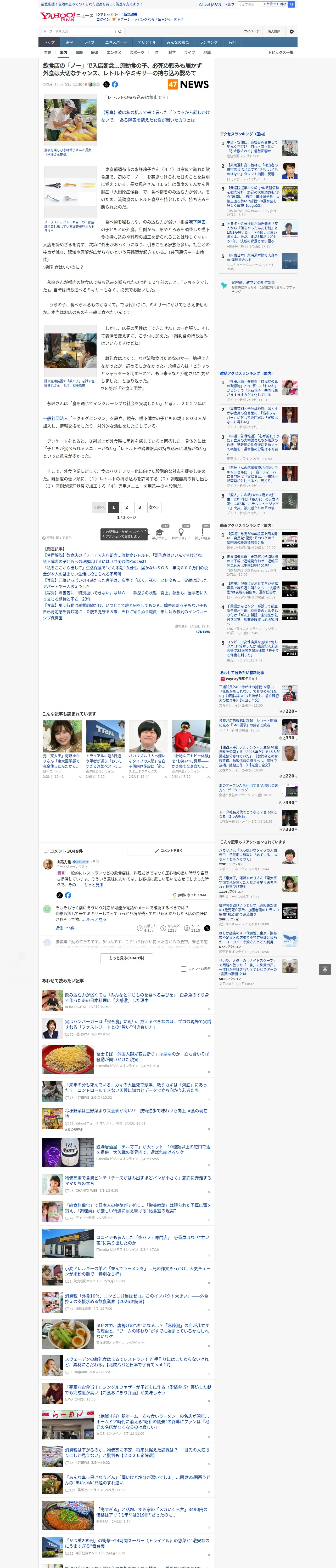Close the reaction tooltip popup
336x1568 pixels.
pos(146,531)
